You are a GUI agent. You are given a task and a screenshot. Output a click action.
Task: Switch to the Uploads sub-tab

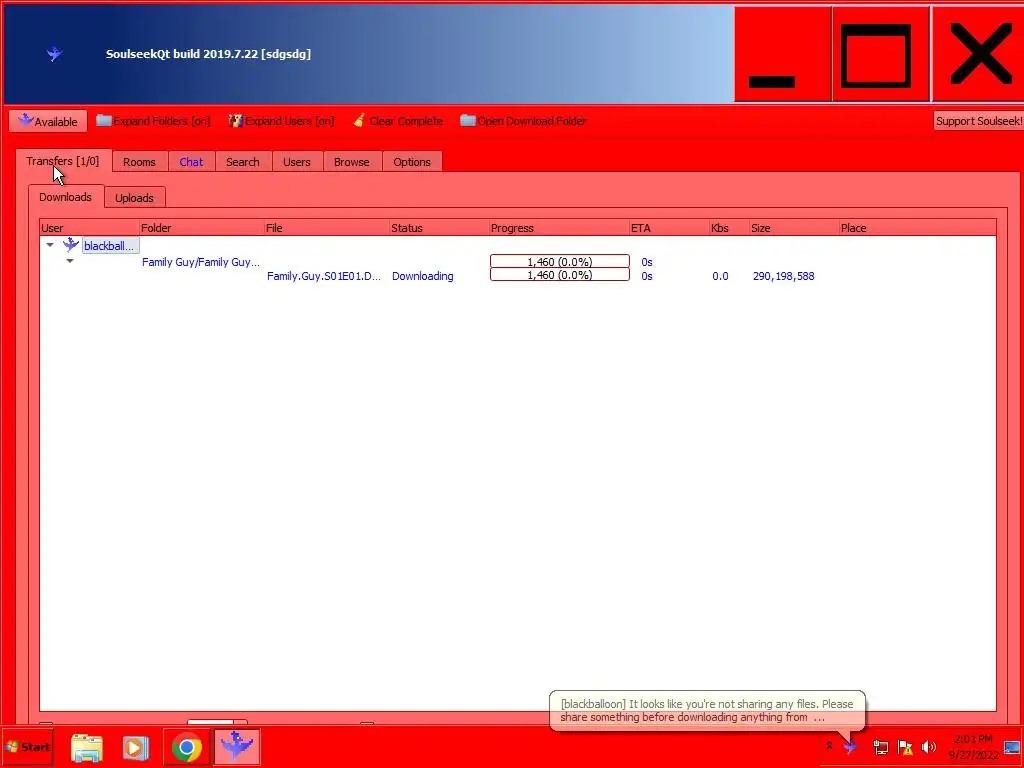coord(135,198)
